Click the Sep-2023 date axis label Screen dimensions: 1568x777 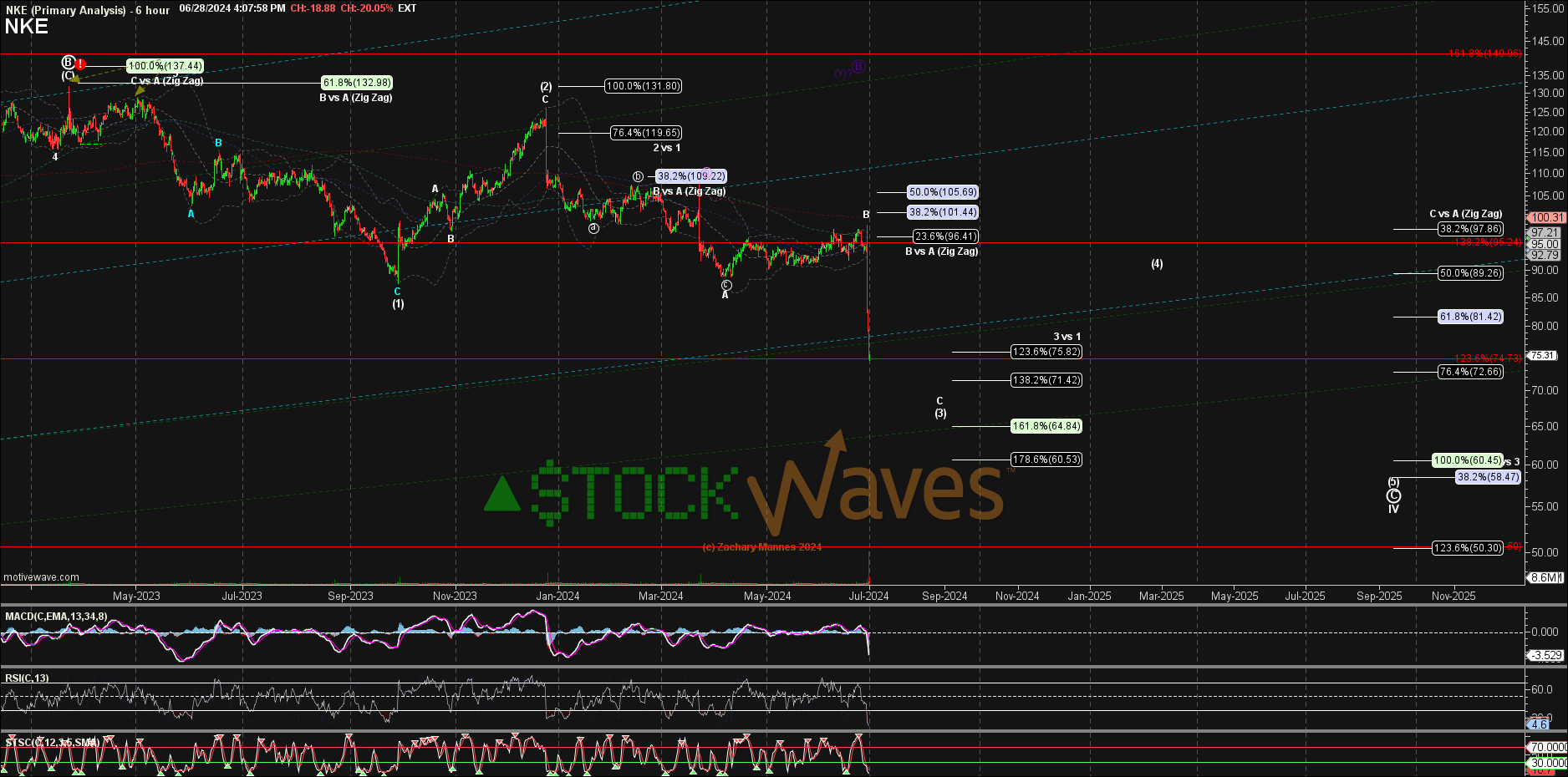[x=350, y=596]
